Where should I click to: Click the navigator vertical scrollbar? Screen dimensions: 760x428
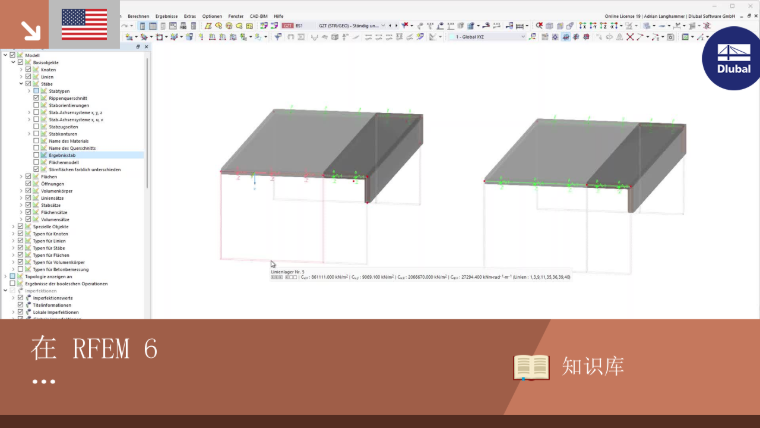coord(147,121)
